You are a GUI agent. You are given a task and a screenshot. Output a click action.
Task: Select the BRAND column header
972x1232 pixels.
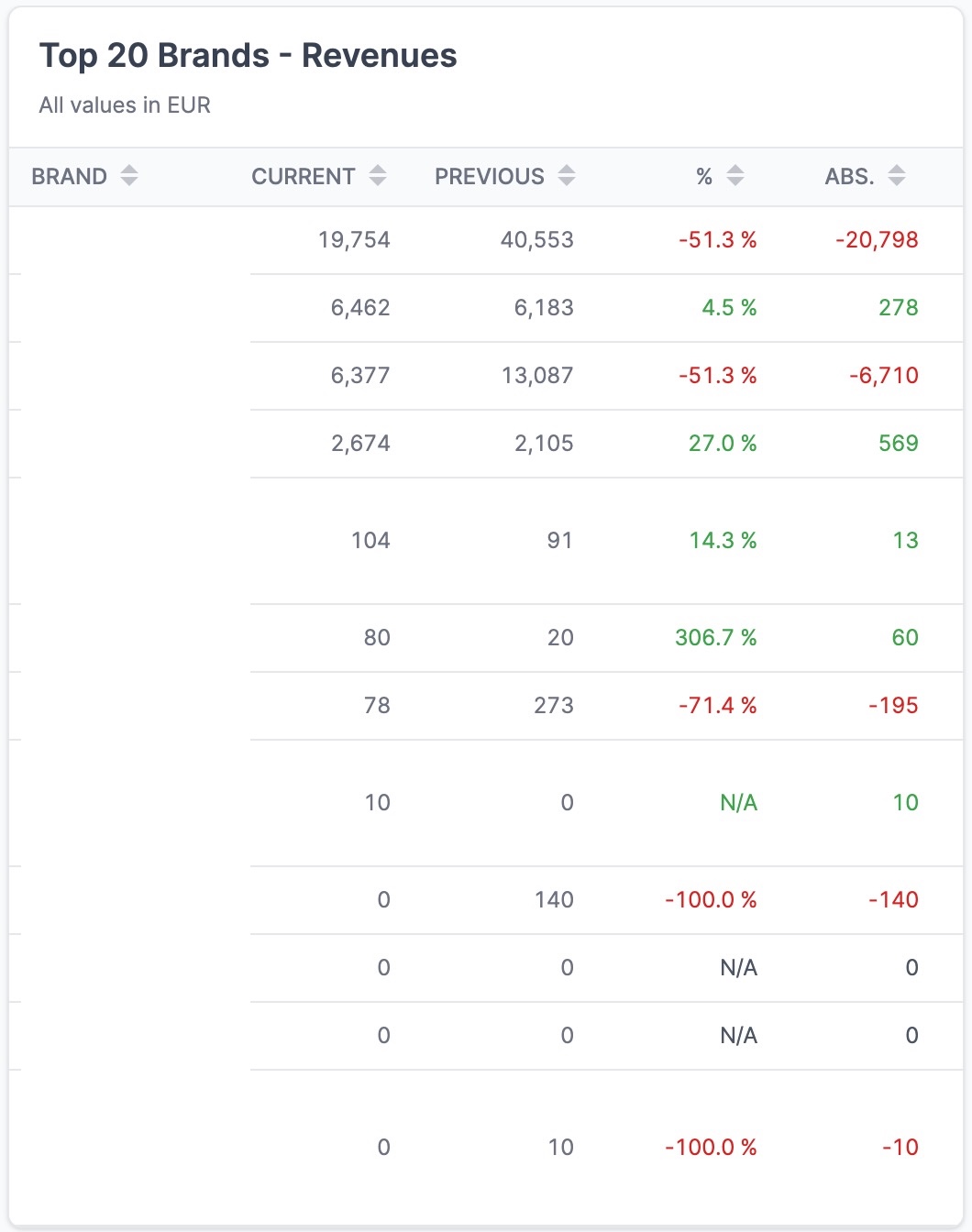click(x=68, y=176)
